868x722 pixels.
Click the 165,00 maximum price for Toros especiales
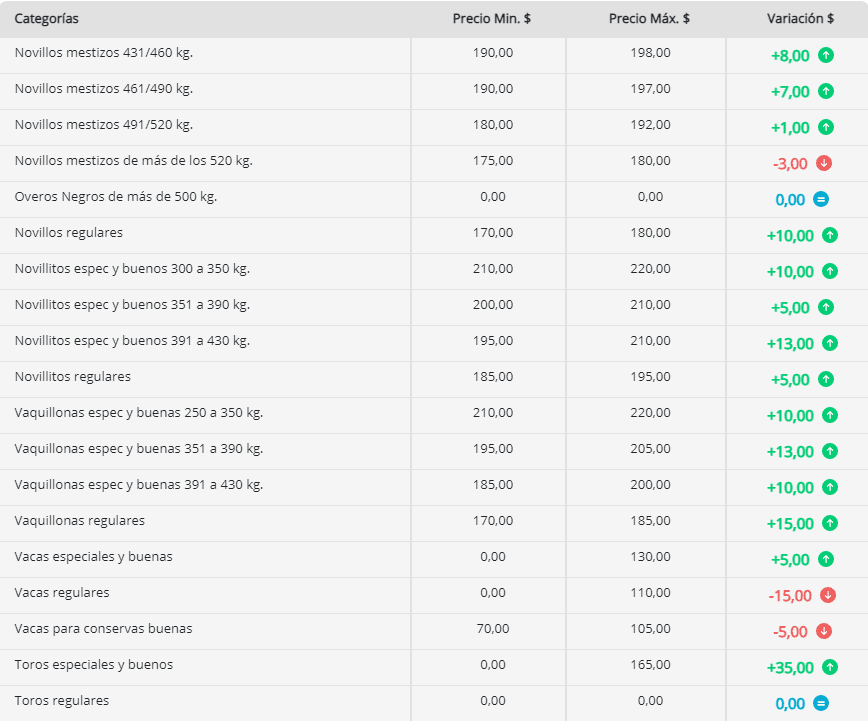650,665
